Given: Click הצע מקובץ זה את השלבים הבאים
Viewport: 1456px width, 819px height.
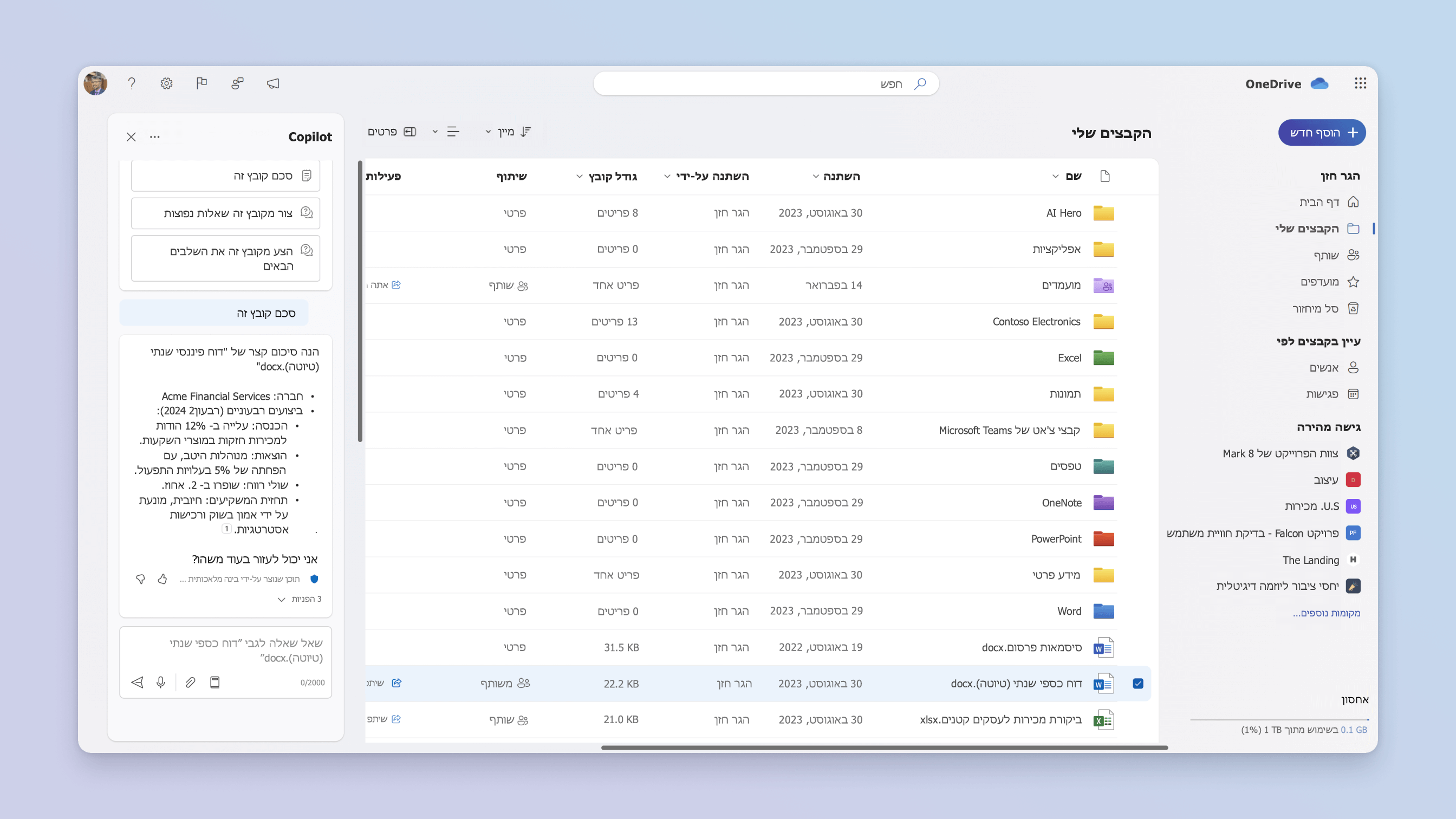Looking at the screenshot, I should [x=225, y=258].
